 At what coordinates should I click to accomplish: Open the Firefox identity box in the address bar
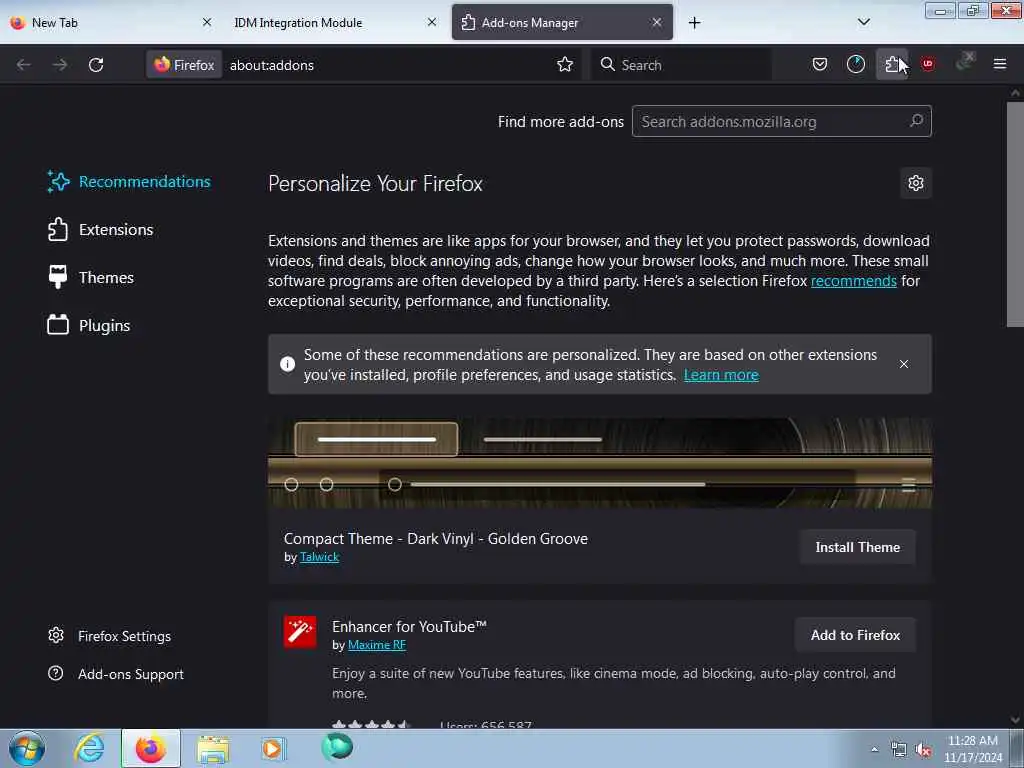point(184,65)
